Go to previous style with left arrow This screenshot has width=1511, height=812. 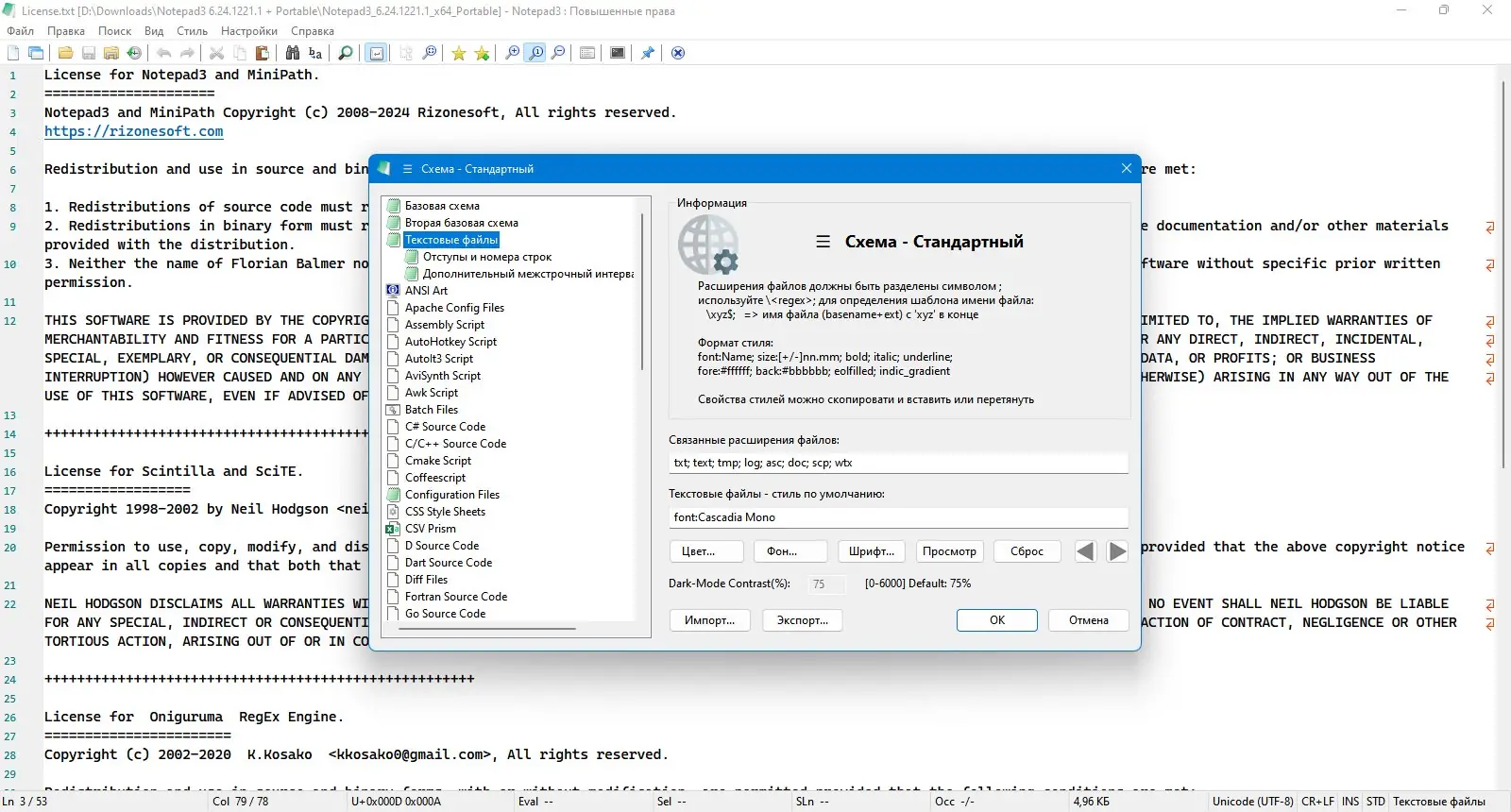coord(1086,551)
